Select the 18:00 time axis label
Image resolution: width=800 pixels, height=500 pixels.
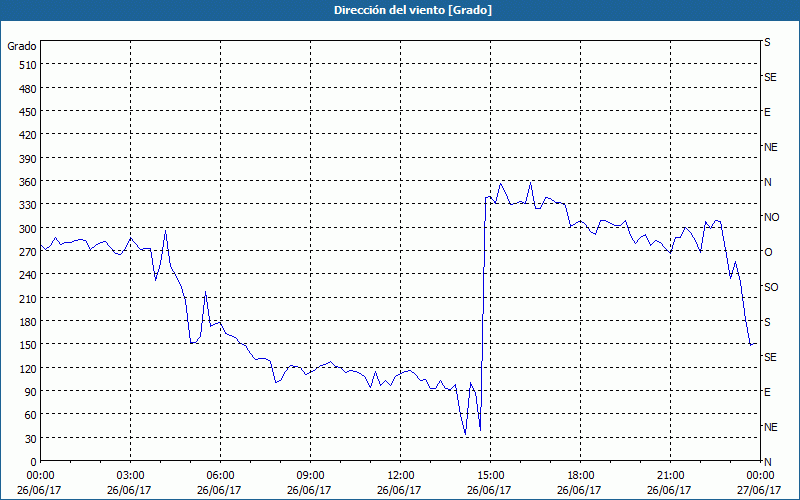(581, 476)
